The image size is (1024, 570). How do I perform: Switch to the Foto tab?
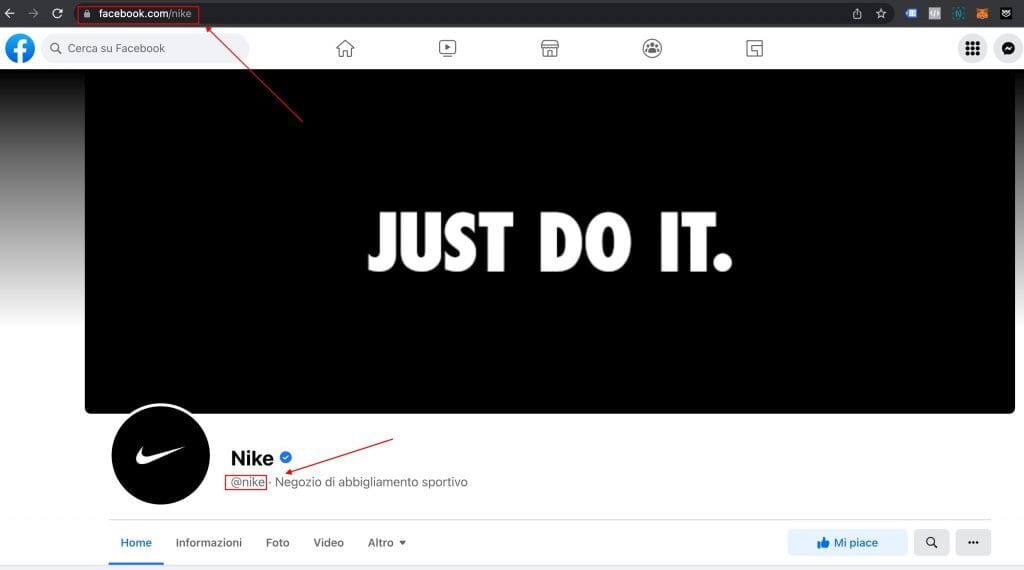point(278,543)
